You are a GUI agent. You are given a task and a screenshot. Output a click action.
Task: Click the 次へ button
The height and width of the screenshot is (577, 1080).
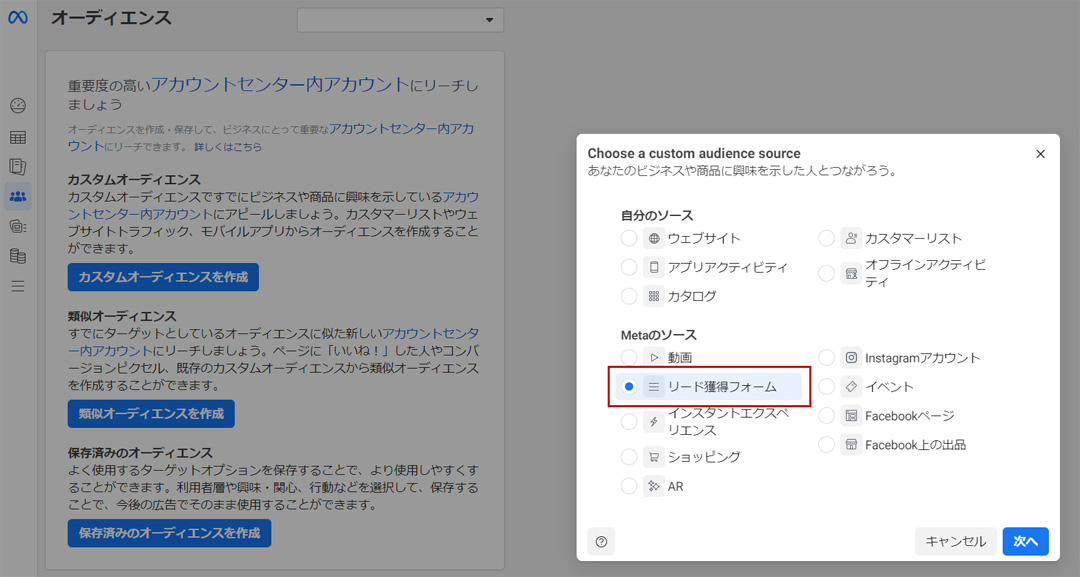coord(1025,541)
